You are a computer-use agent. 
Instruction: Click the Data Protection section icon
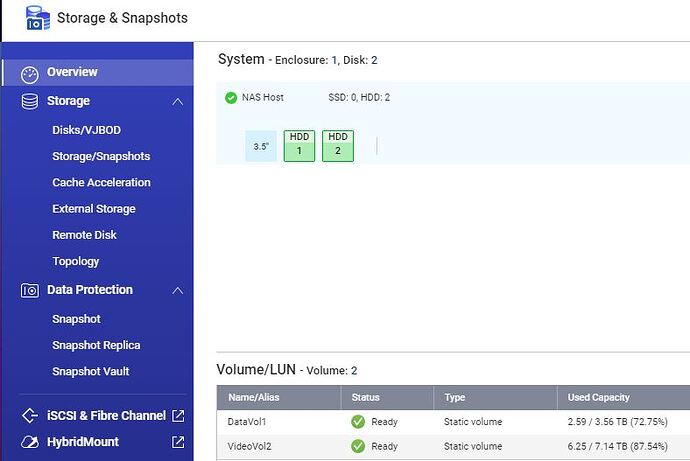30,290
